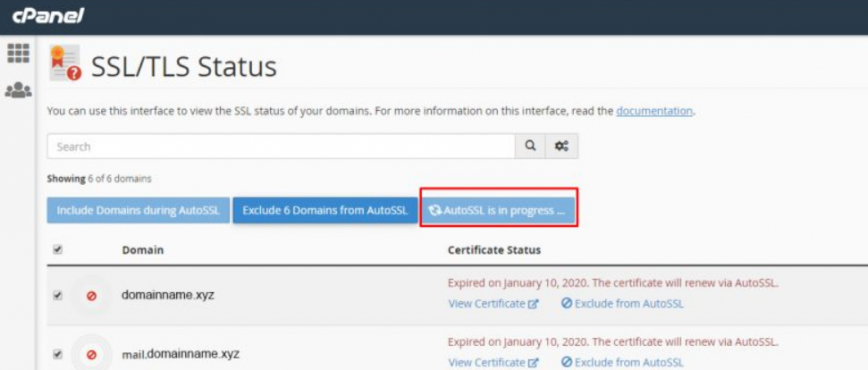868x370 pixels.
Task: Click the Showing 6 of 6 domains text
Action: tap(99, 179)
